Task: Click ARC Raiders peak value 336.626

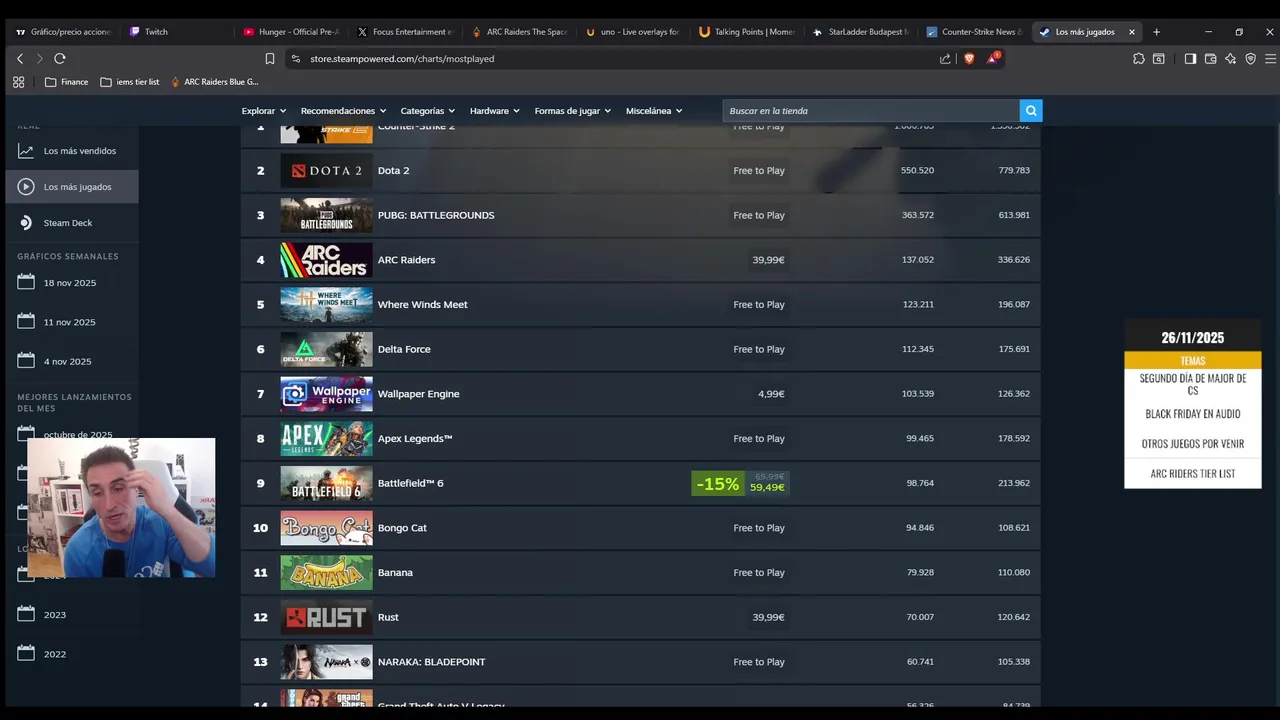Action: 1013,260
